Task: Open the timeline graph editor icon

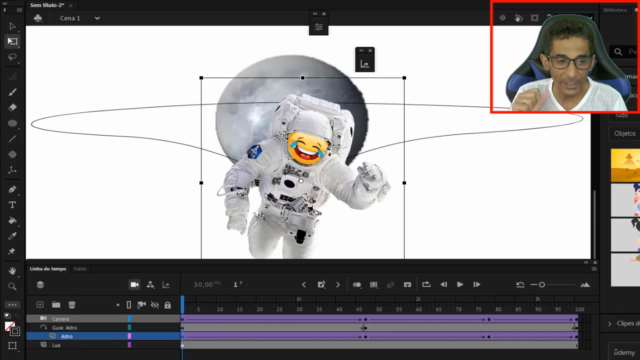Action: coord(166,284)
